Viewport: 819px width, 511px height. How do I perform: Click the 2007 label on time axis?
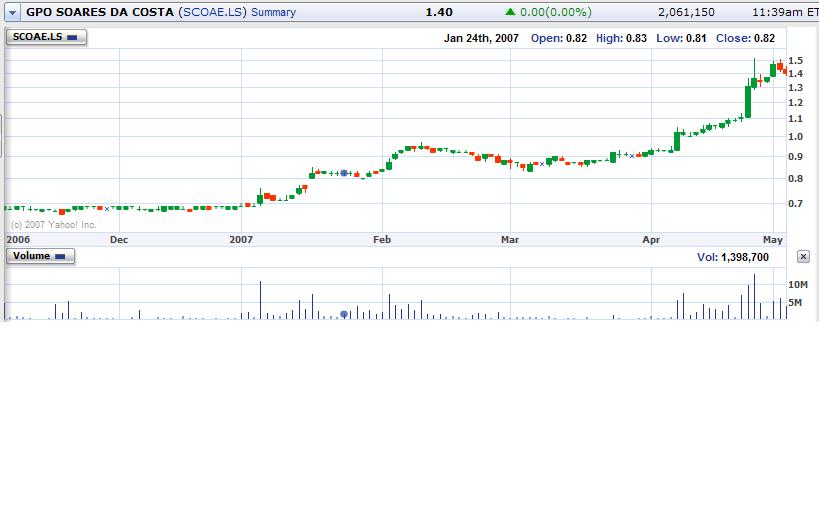241,240
